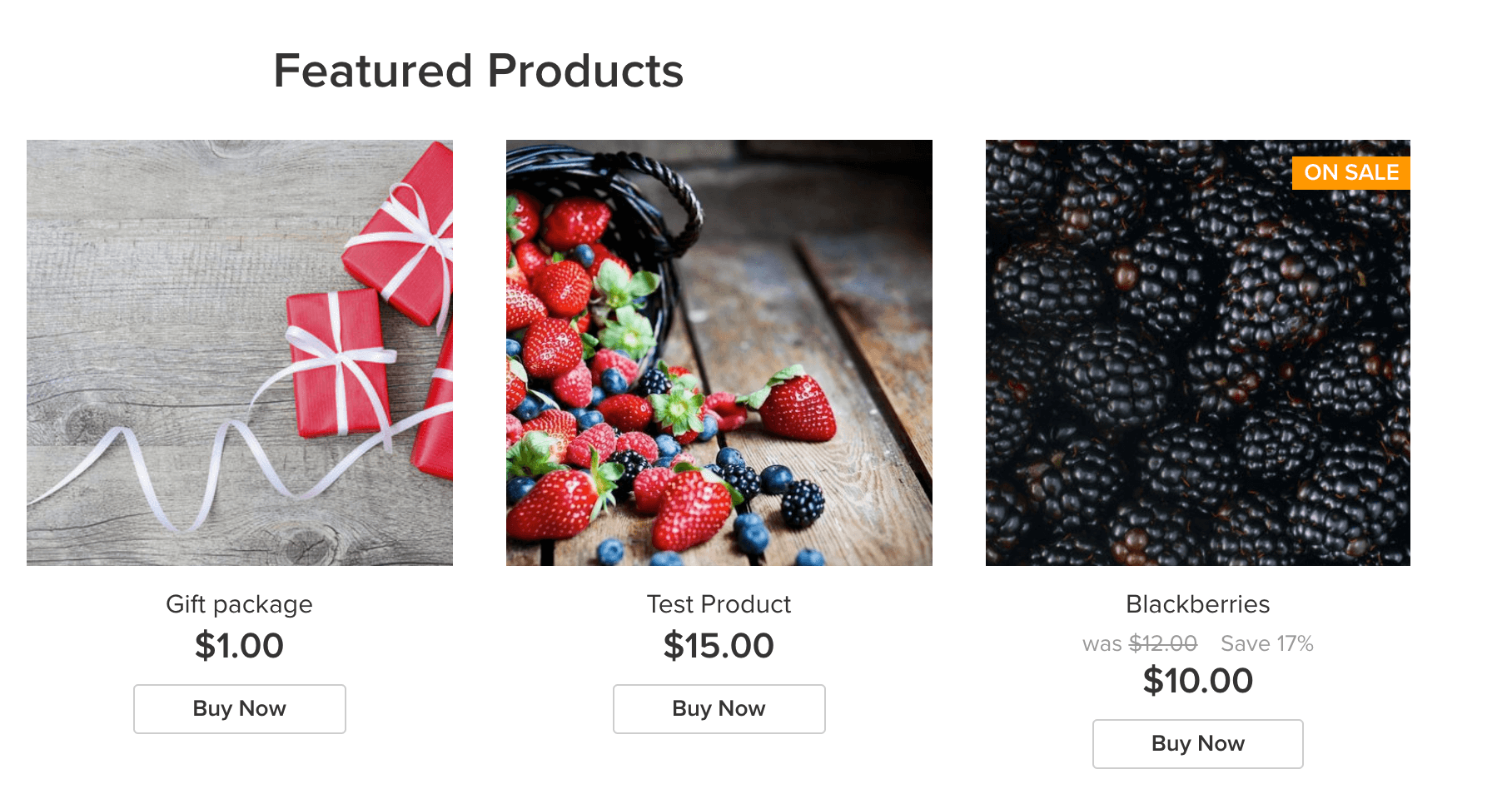Open the Blackberries product title
Image resolution: width=1512 pixels, height=794 pixels.
[x=1197, y=604]
